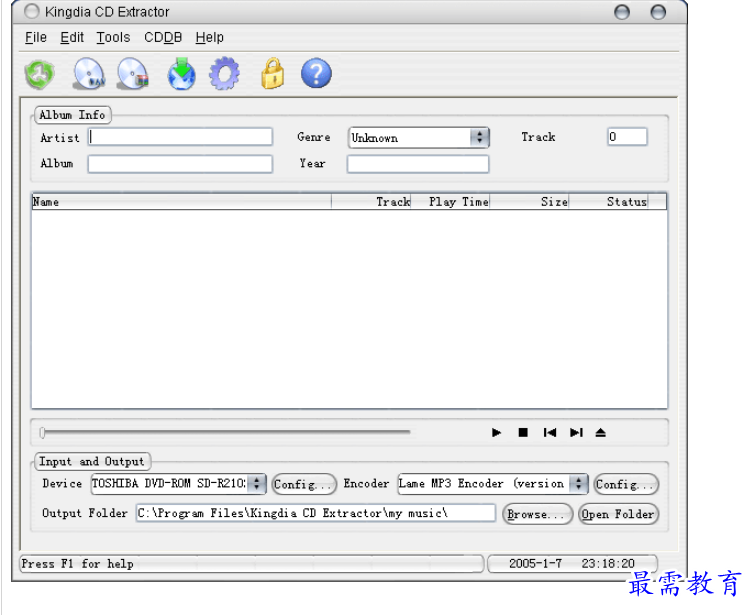Image resolution: width=750 pixels, height=615 pixels.
Task: Click the rip CD to WAV icon
Action: 89,74
